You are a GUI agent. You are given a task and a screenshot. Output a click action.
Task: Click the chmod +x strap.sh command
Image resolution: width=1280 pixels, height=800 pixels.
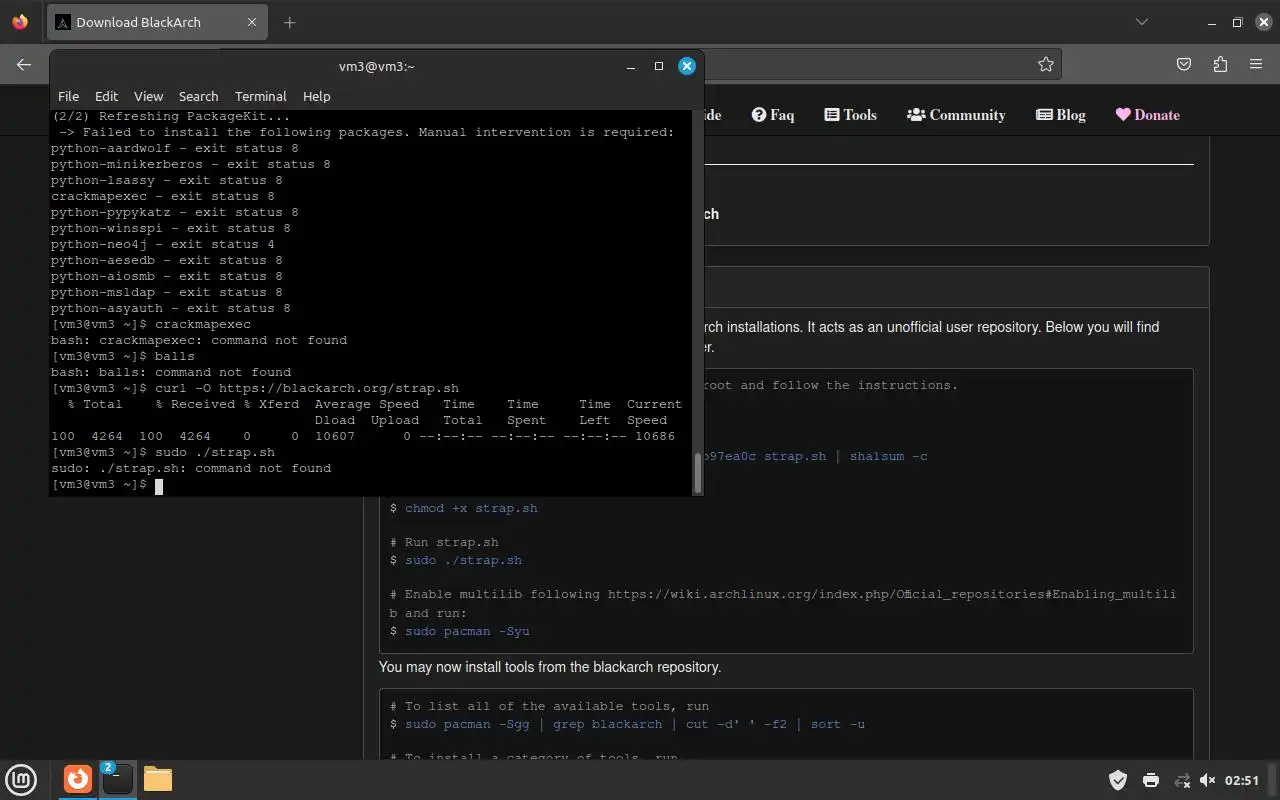471,508
